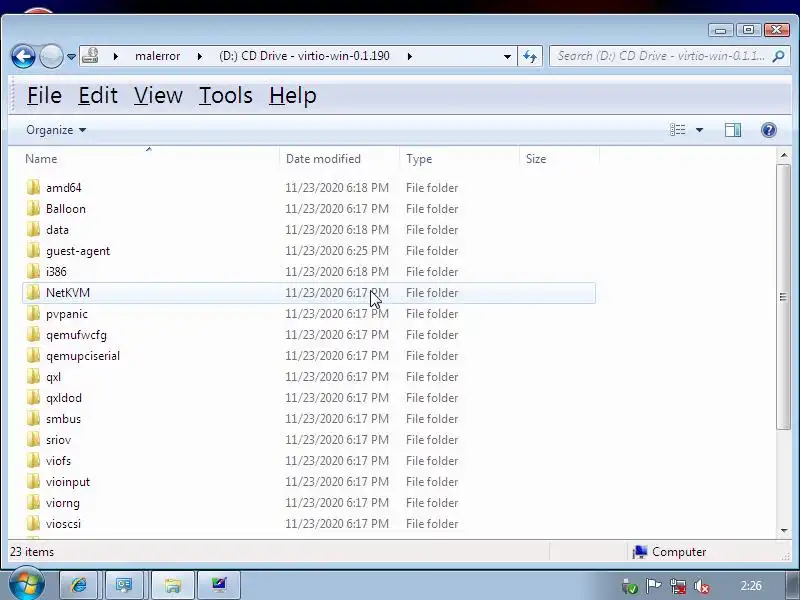The image size is (800, 600).
Task: Select the qxl folder icon
Action: [x=33, y=376]
